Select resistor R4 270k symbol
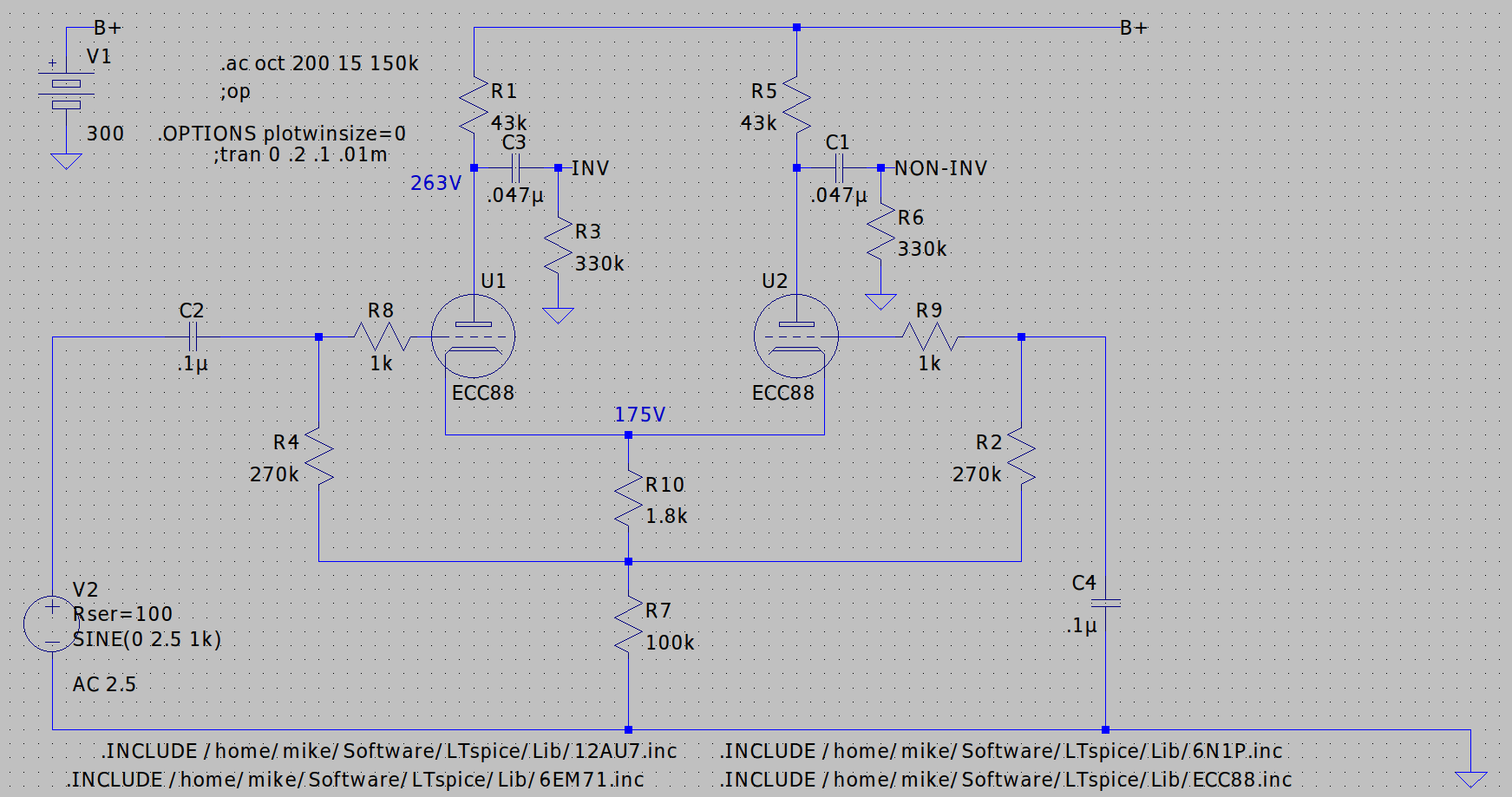The width and height of the screenshot is (1512, 797). pos(318,456)
